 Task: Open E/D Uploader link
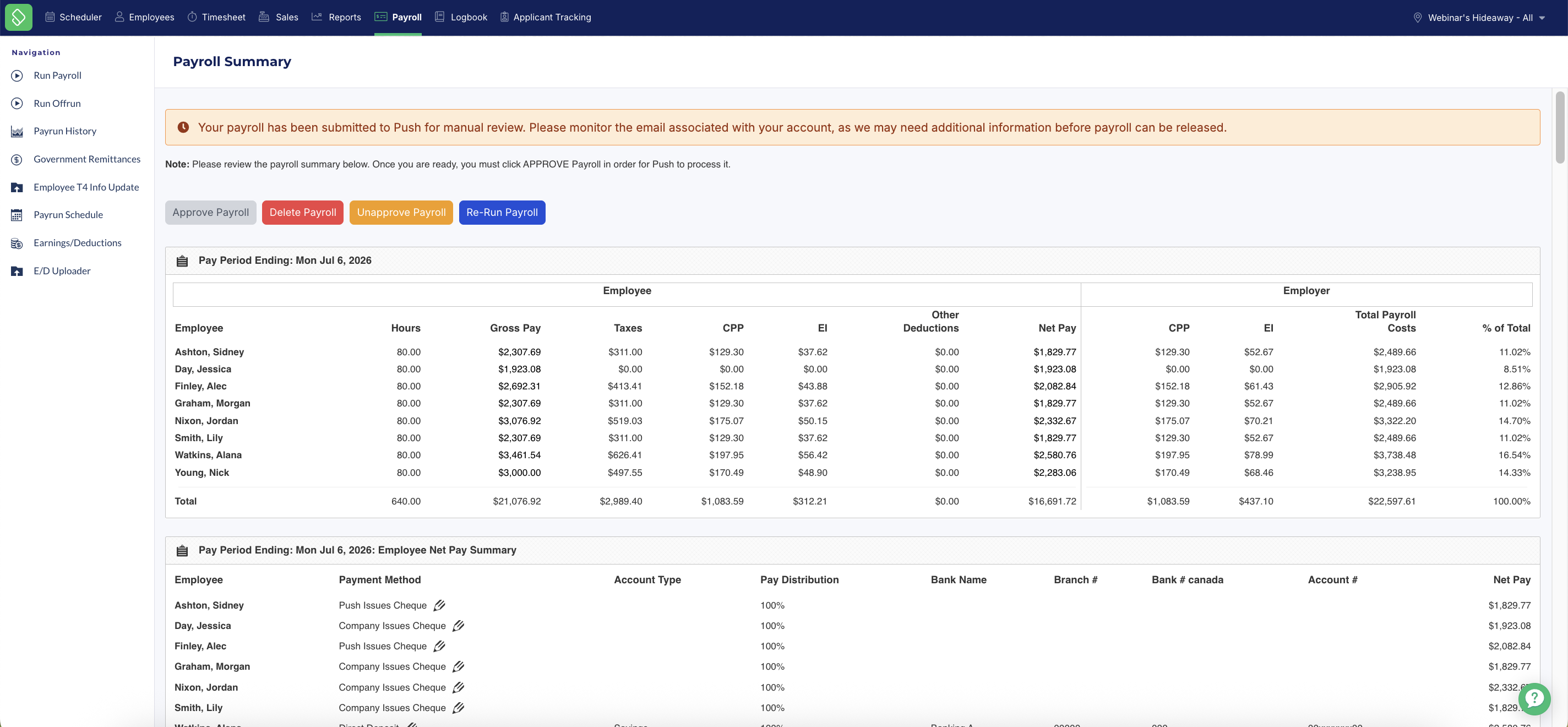pos(62,271)
